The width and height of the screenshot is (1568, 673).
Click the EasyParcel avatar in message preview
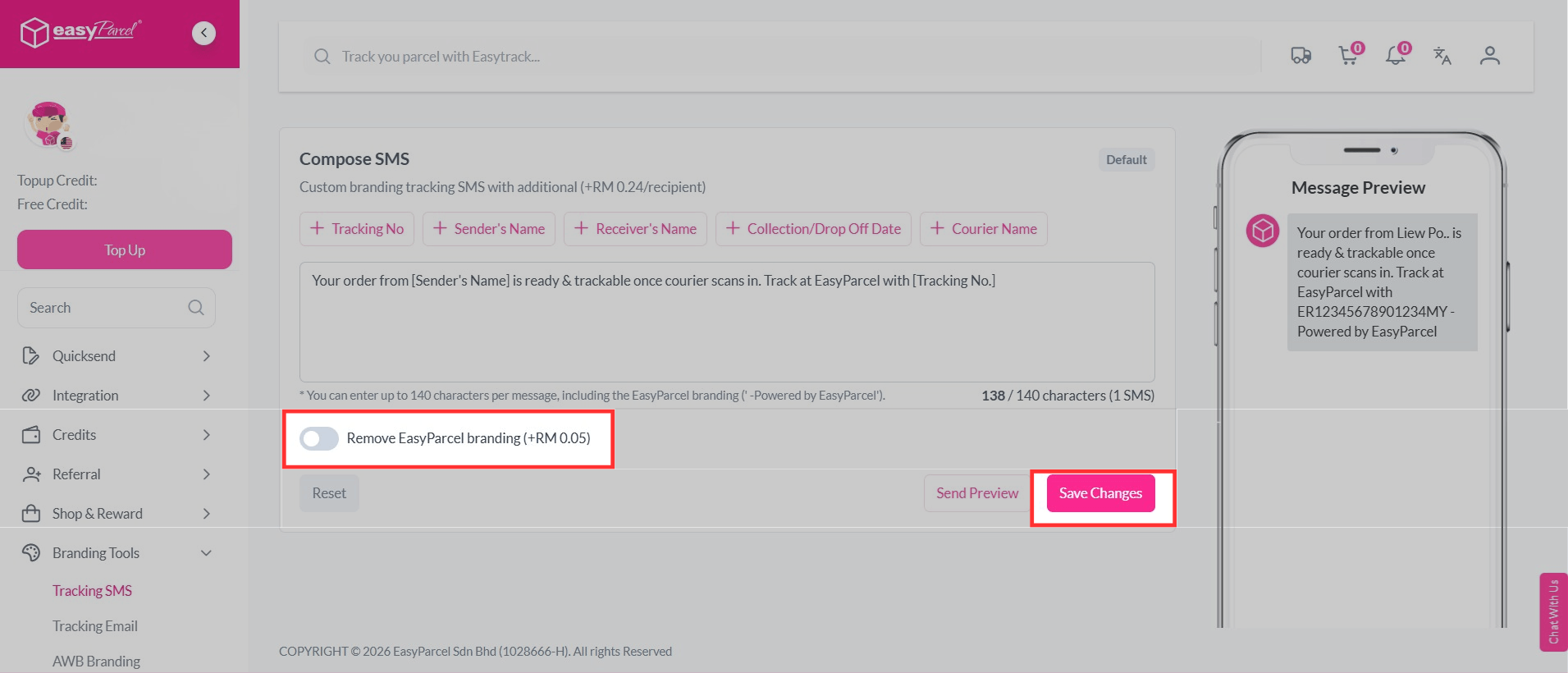pyautogui.click(x=1263, y=231)
